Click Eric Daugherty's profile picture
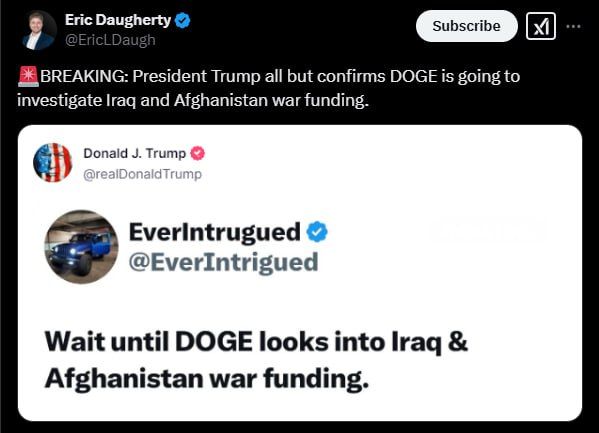Screen dimensions: 599x433 39,30
